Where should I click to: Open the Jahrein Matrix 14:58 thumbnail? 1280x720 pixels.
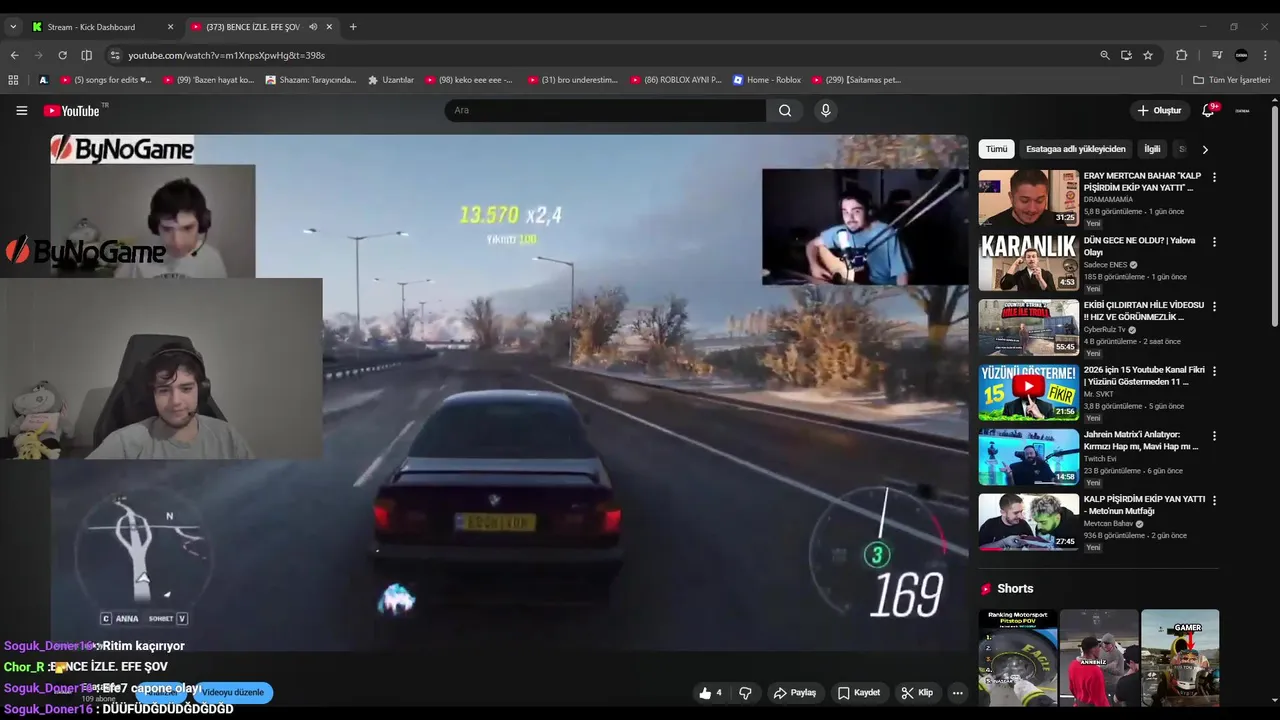[x=1028, y=457]
